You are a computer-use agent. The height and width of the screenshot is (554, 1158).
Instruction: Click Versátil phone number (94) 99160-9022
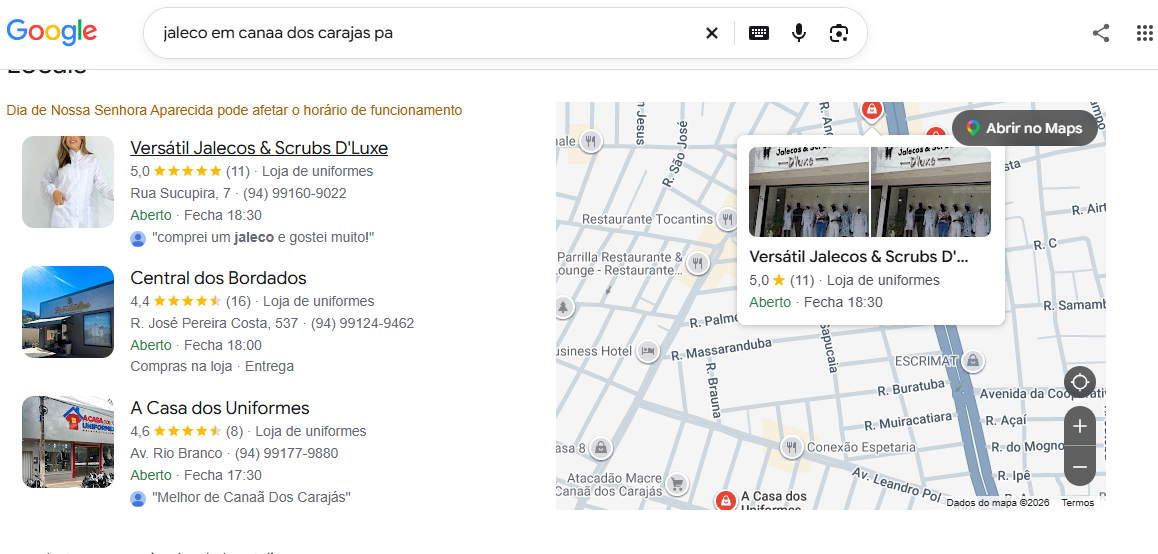(x=295, y=194)
